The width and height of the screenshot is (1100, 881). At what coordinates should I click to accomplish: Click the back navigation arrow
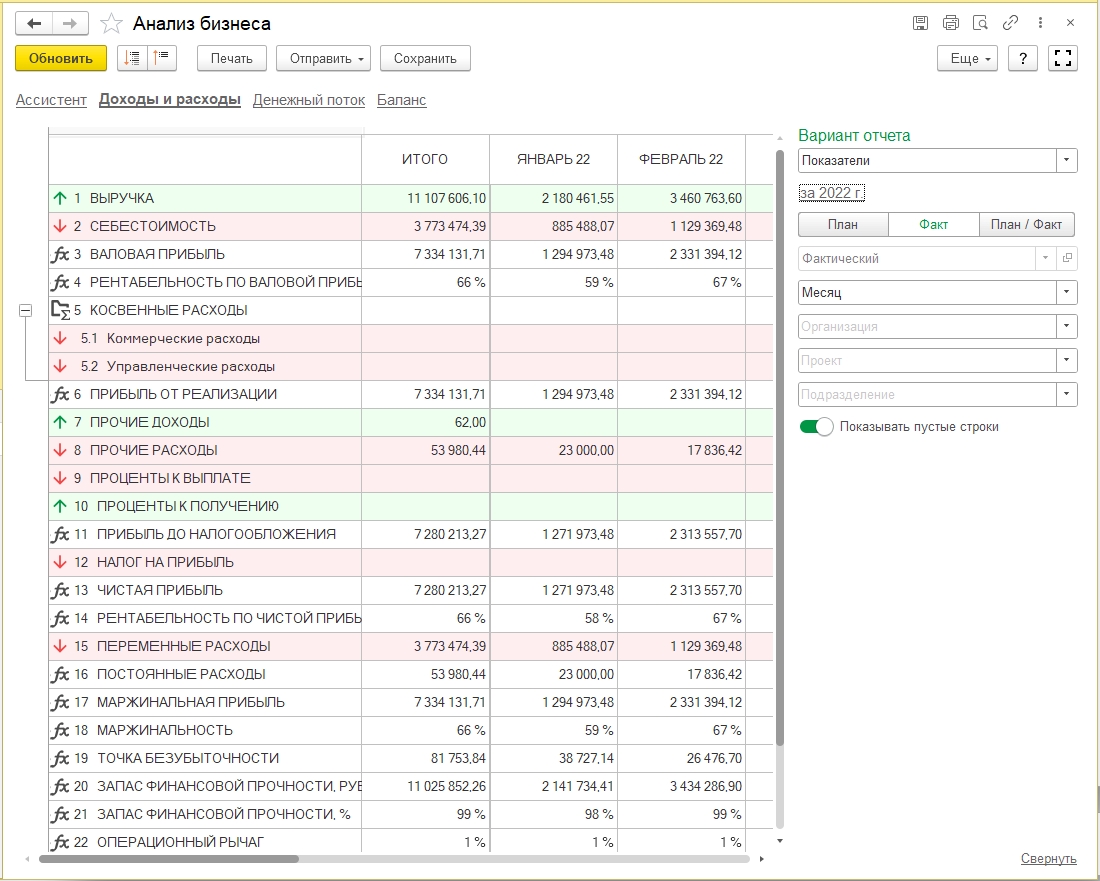(34, 24)
